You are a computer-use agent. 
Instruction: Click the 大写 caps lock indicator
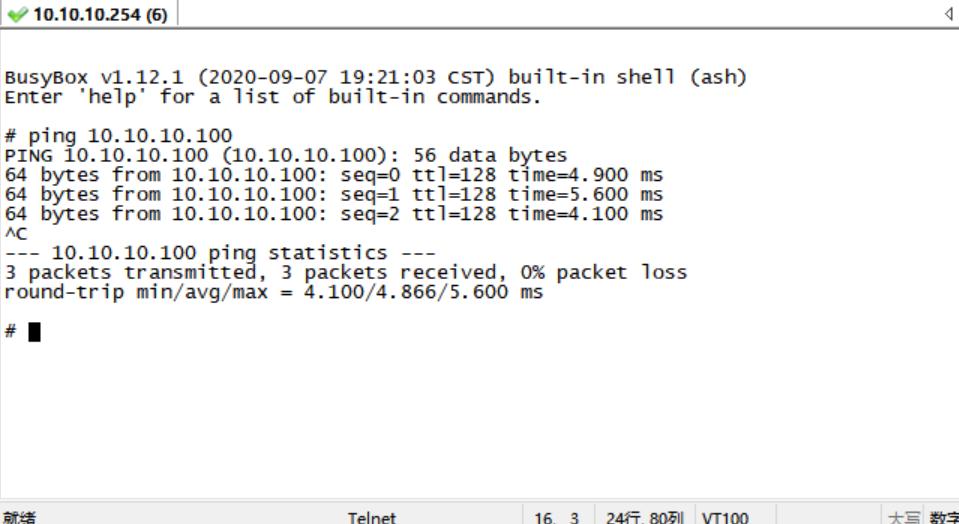point(902,517)
